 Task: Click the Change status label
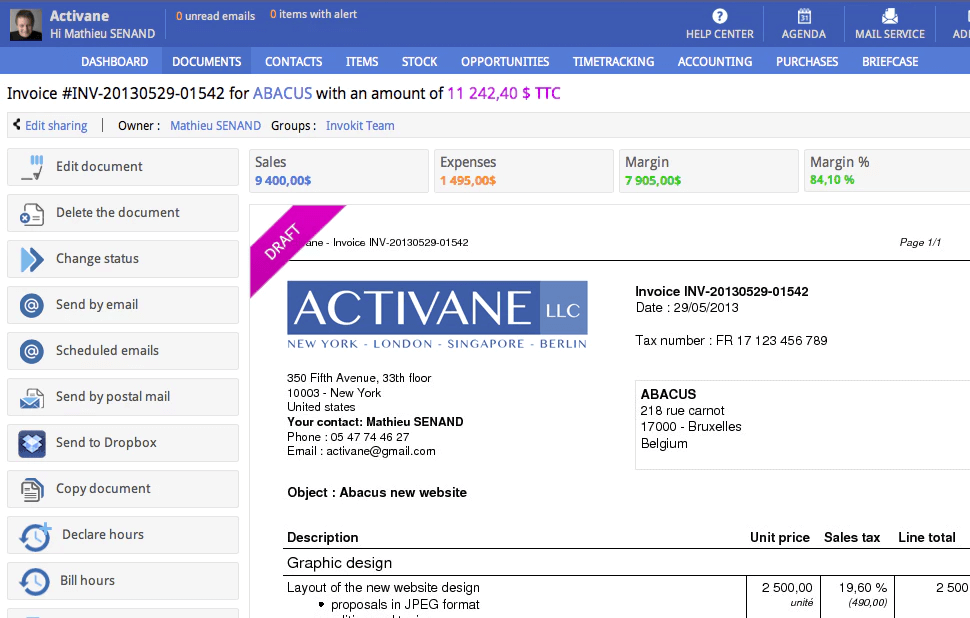[97, 259]
